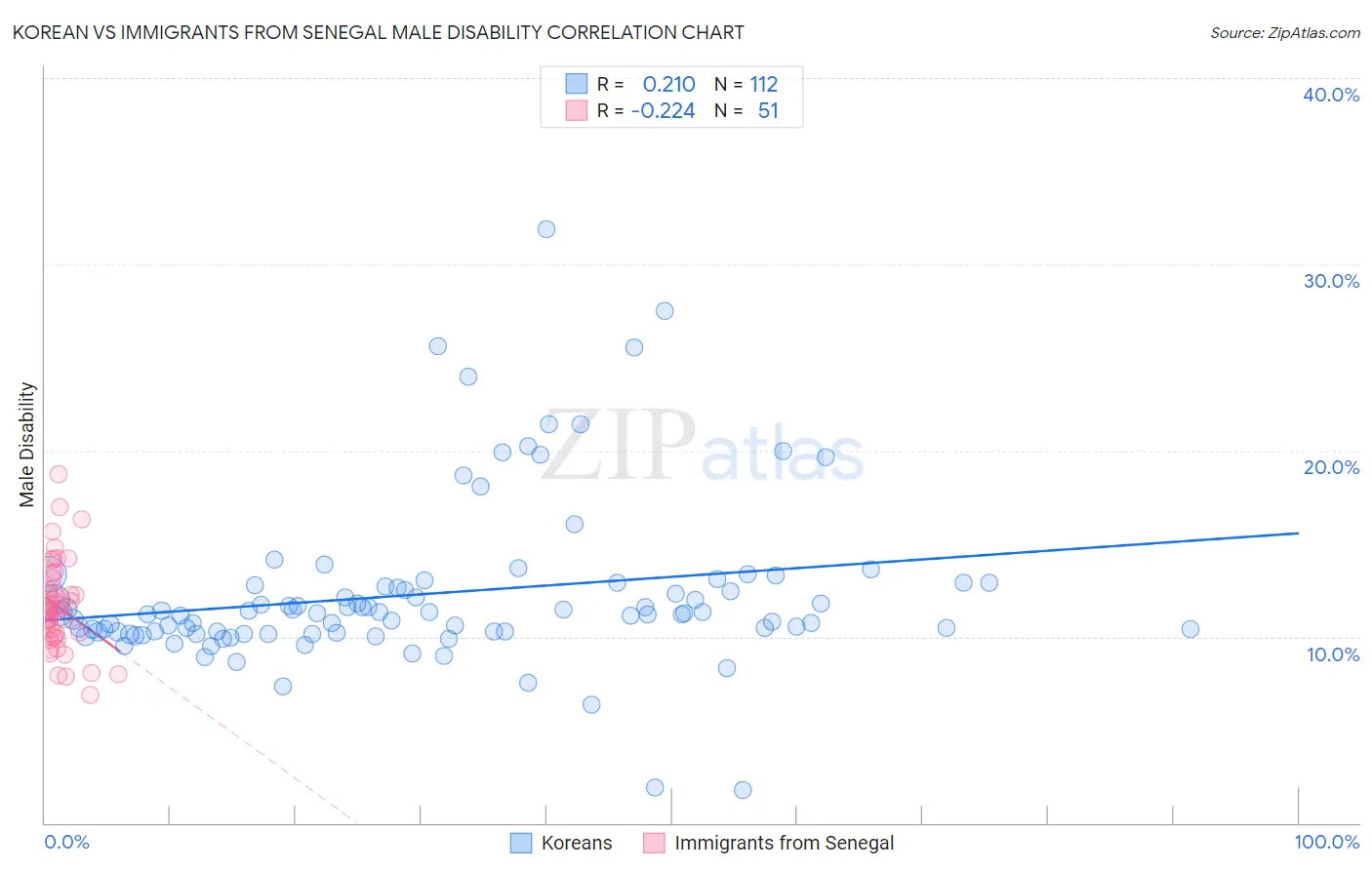Viewport: 1372px width, 870px height.
Task: Click the blue Koreans legend swatch
Action: [x=521, y=843]
